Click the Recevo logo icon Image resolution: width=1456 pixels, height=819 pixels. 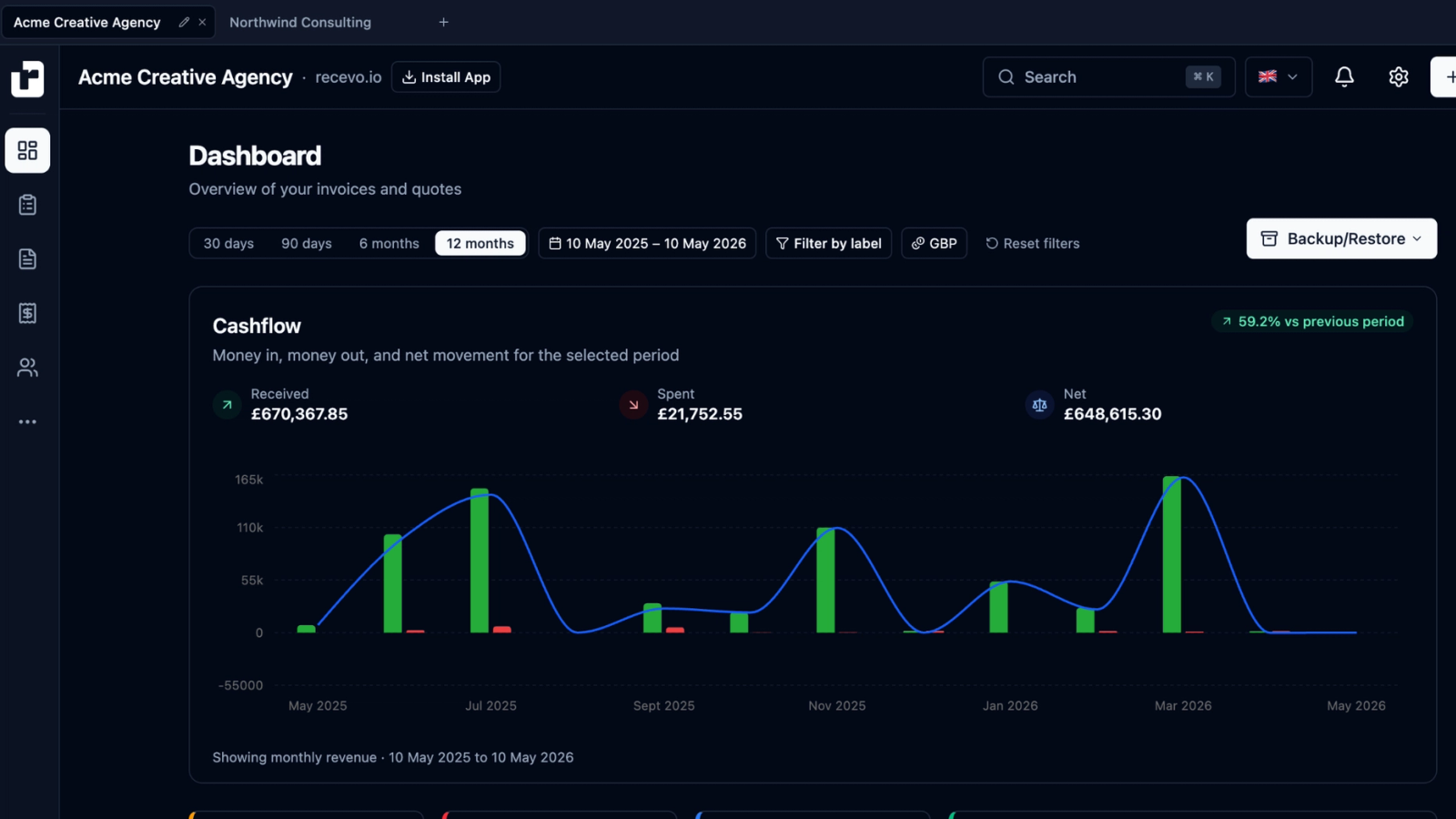point(27,78)
